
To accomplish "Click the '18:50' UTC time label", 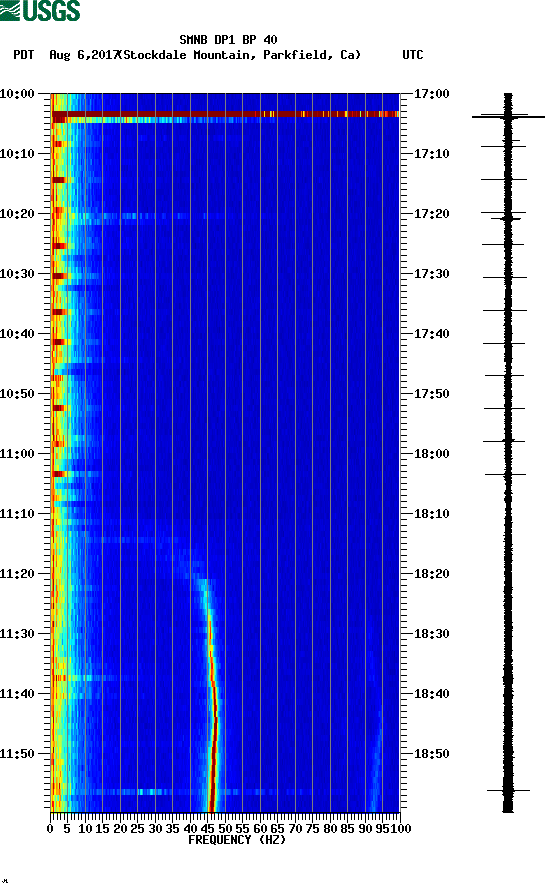I will (x=431, y=754).
